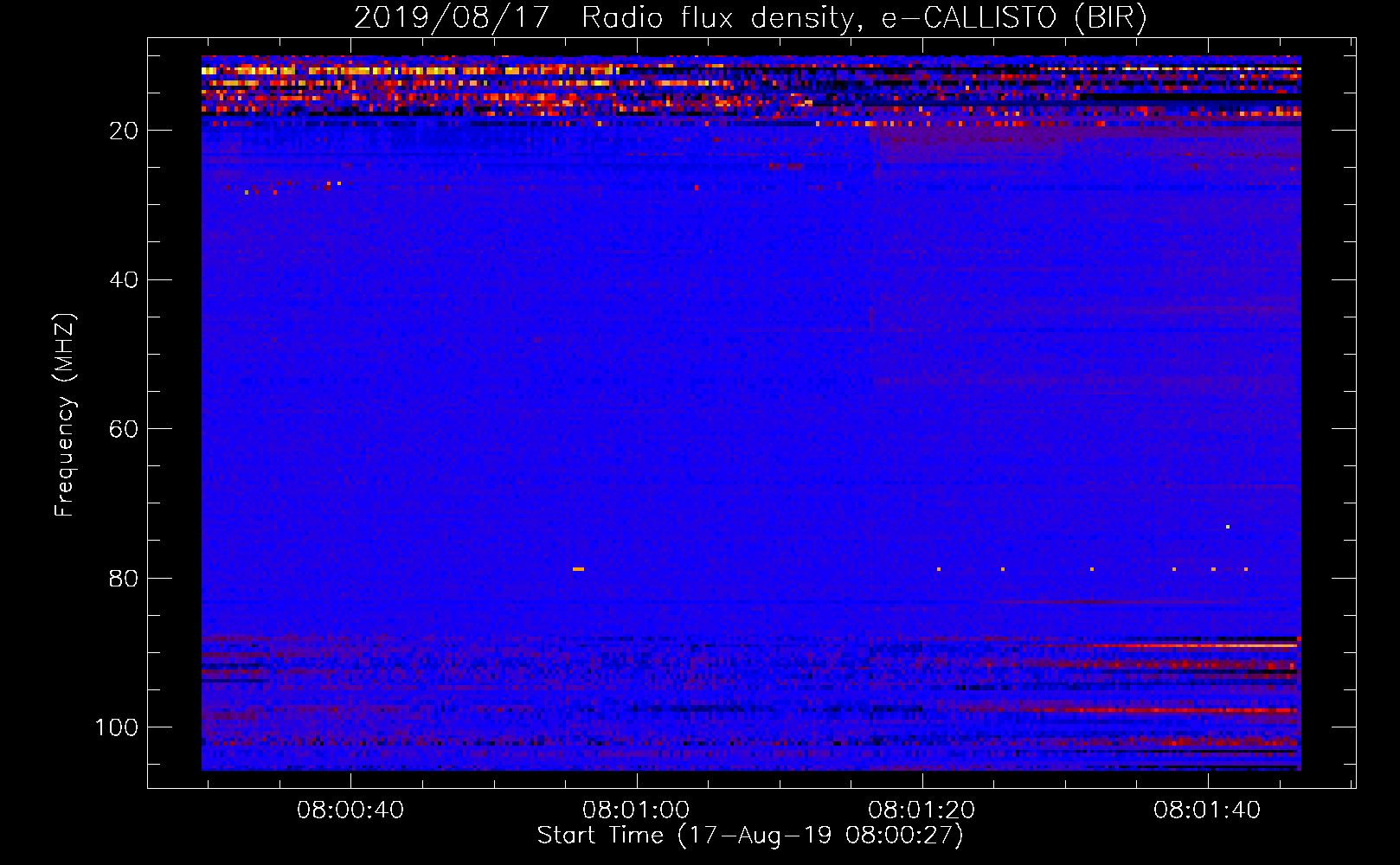Click the orange dash near 80 MHz around 08:00:56
The height and width of the screenshot is (865, 1400).
[578, 569]
